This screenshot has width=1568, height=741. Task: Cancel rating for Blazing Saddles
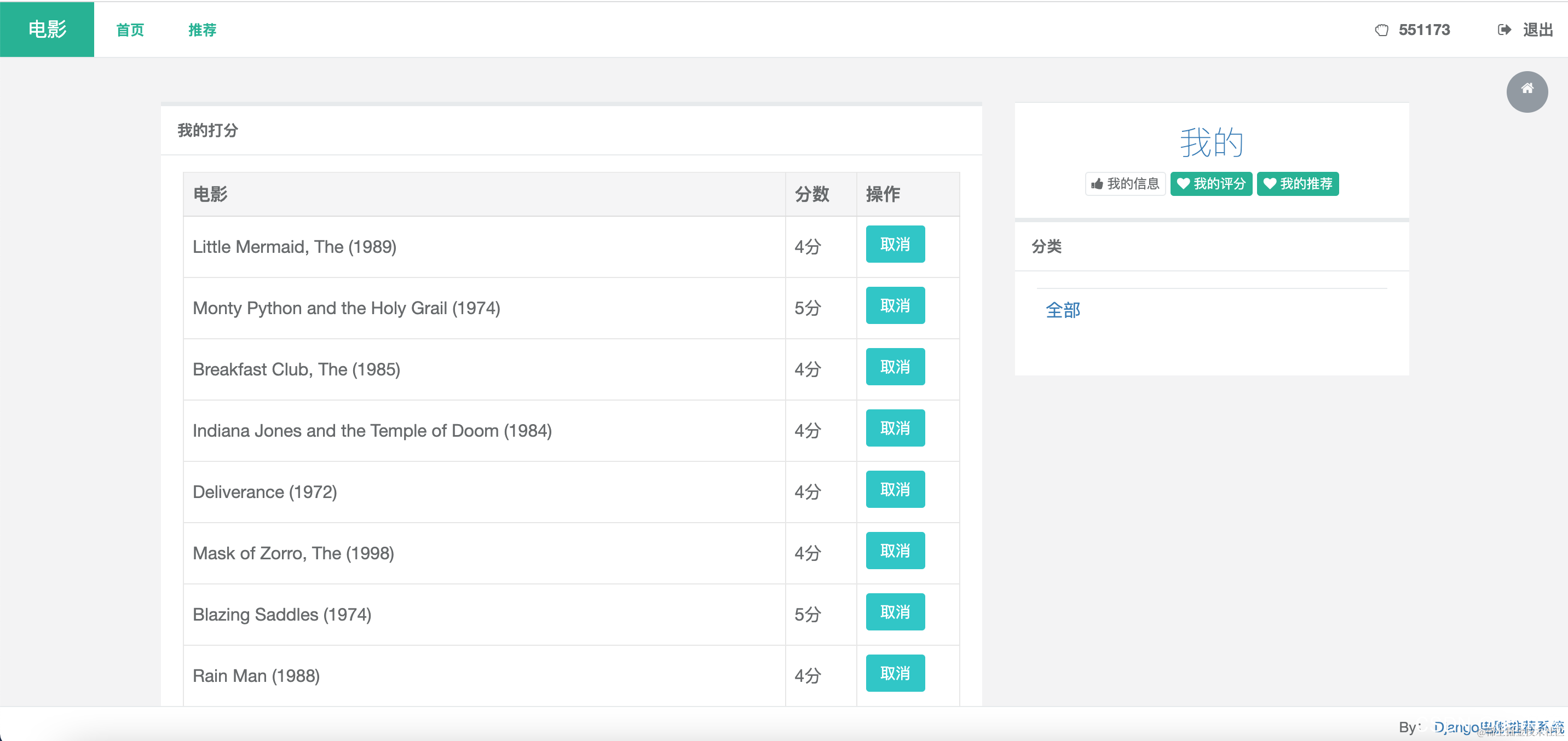[895, 612]
